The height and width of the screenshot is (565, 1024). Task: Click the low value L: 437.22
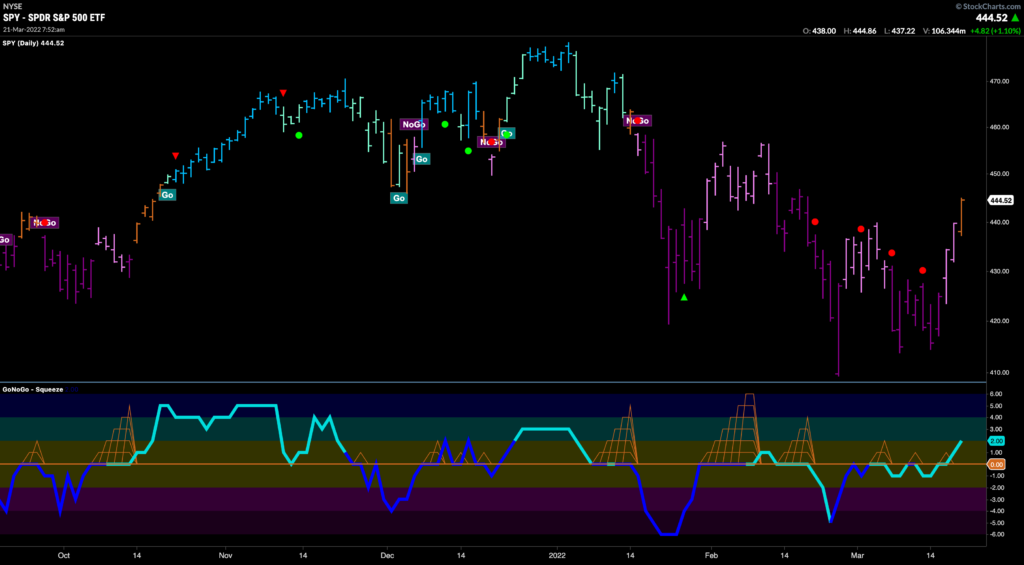(x=899, y=31)
